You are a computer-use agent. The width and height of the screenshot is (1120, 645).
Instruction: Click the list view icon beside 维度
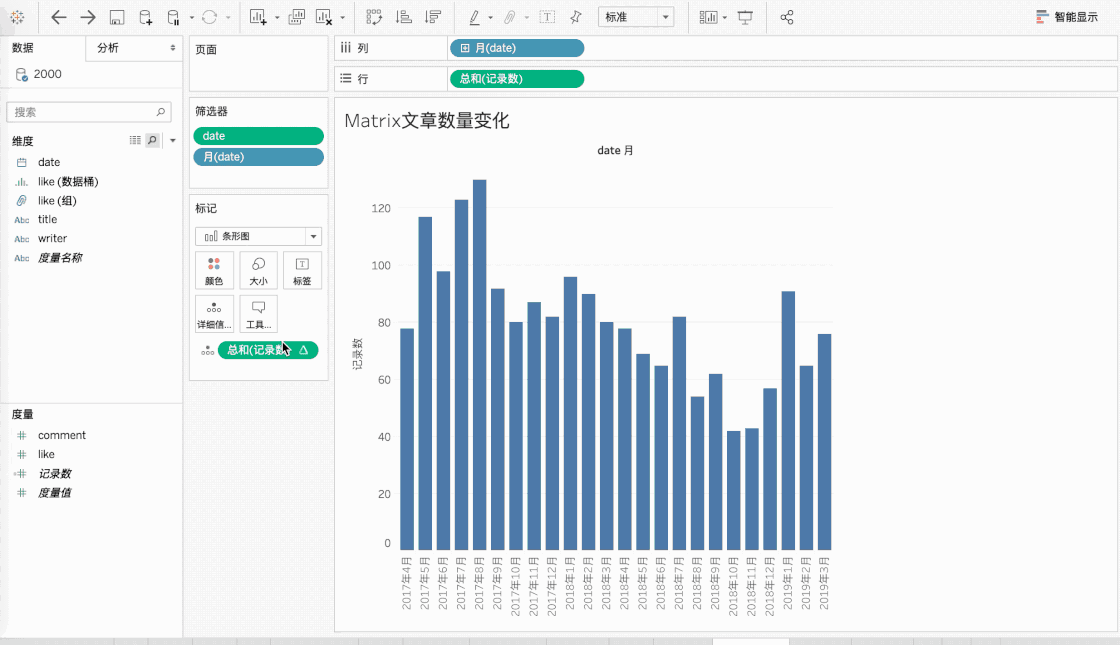coord(135,141)
